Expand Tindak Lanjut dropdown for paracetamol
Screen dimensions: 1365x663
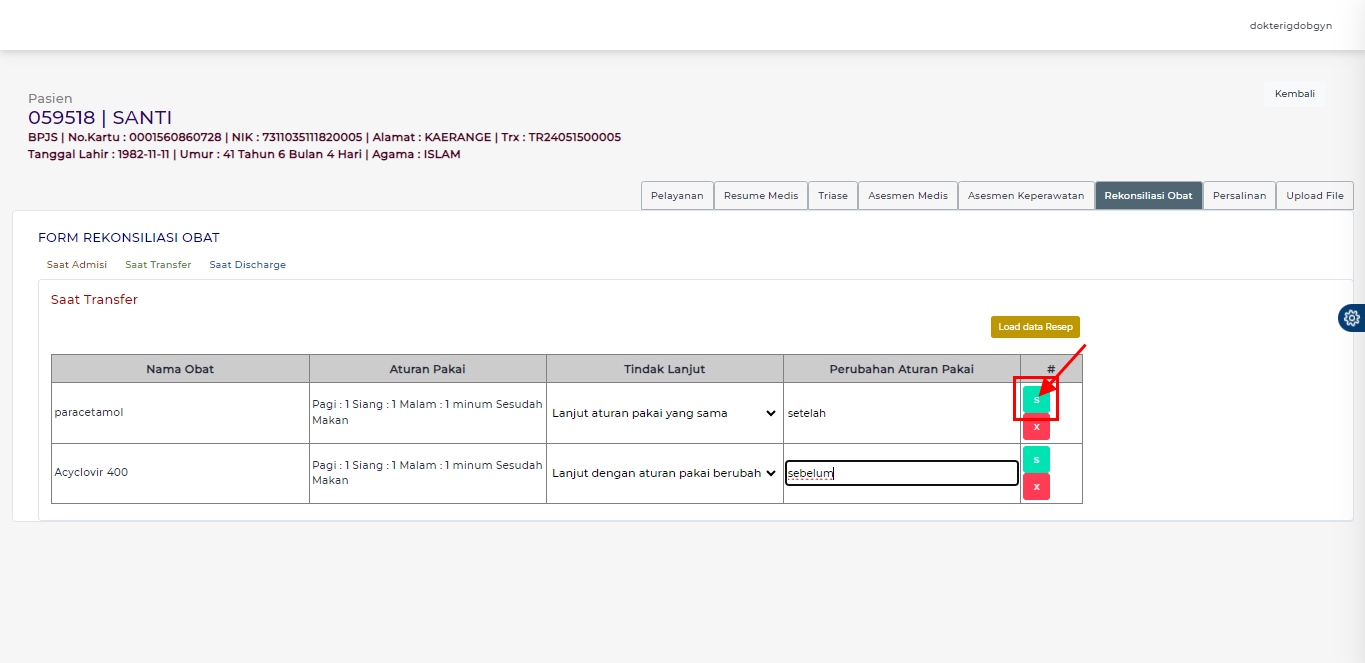click(664, 413)
